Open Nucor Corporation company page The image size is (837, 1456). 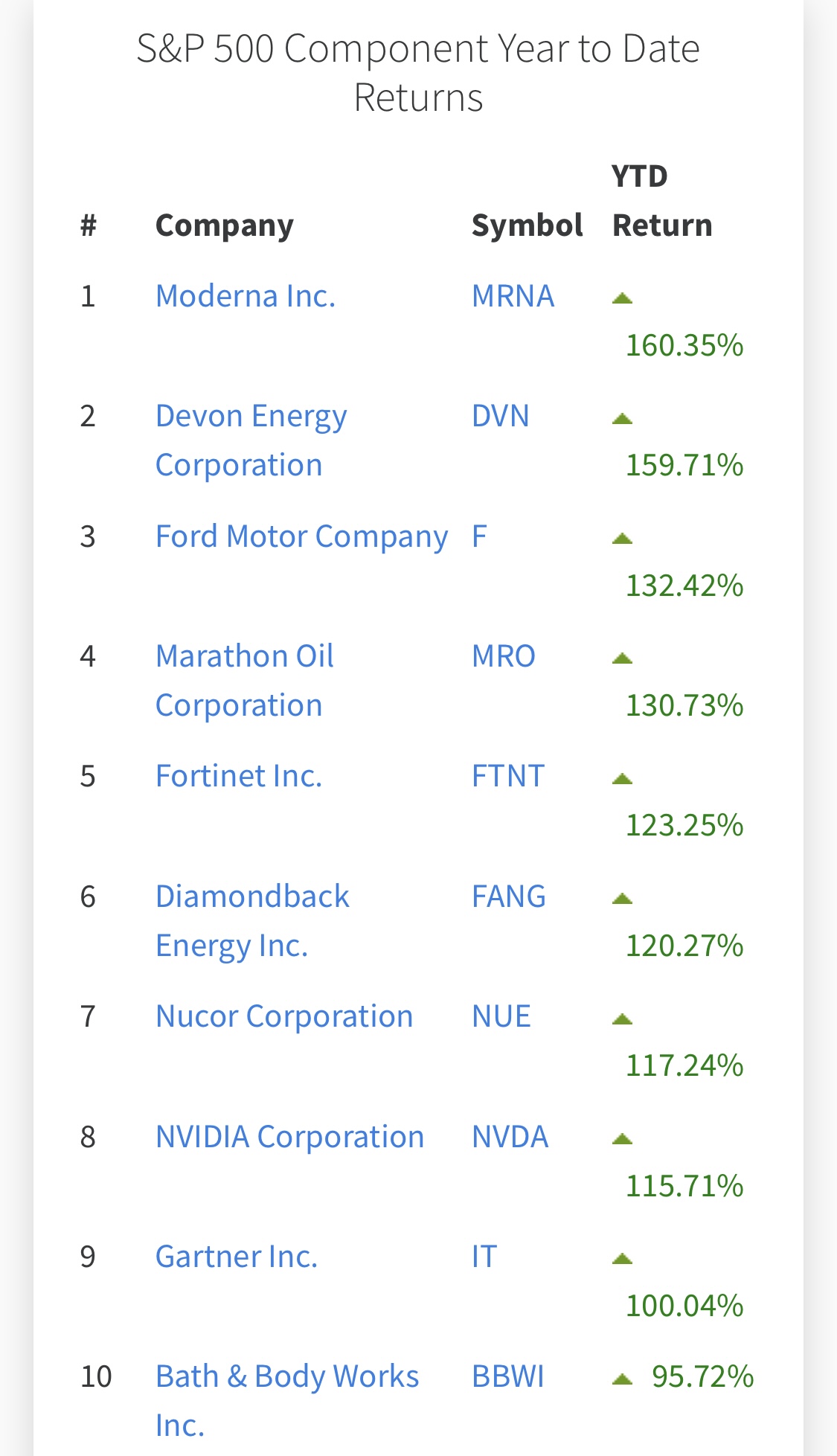pyautogui.click(x=284, y=1016)
